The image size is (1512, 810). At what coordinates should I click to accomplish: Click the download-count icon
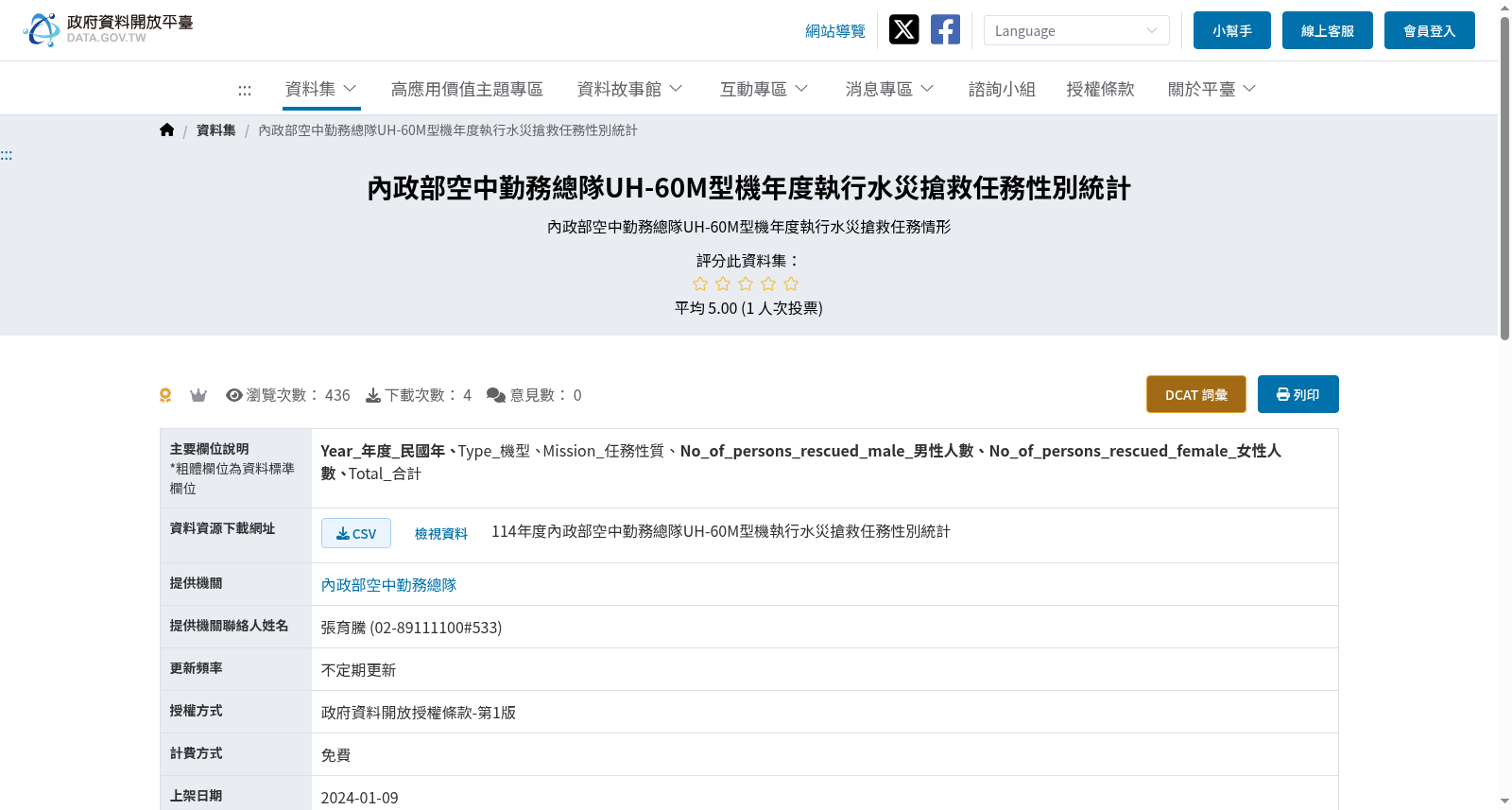click(373, 395)
